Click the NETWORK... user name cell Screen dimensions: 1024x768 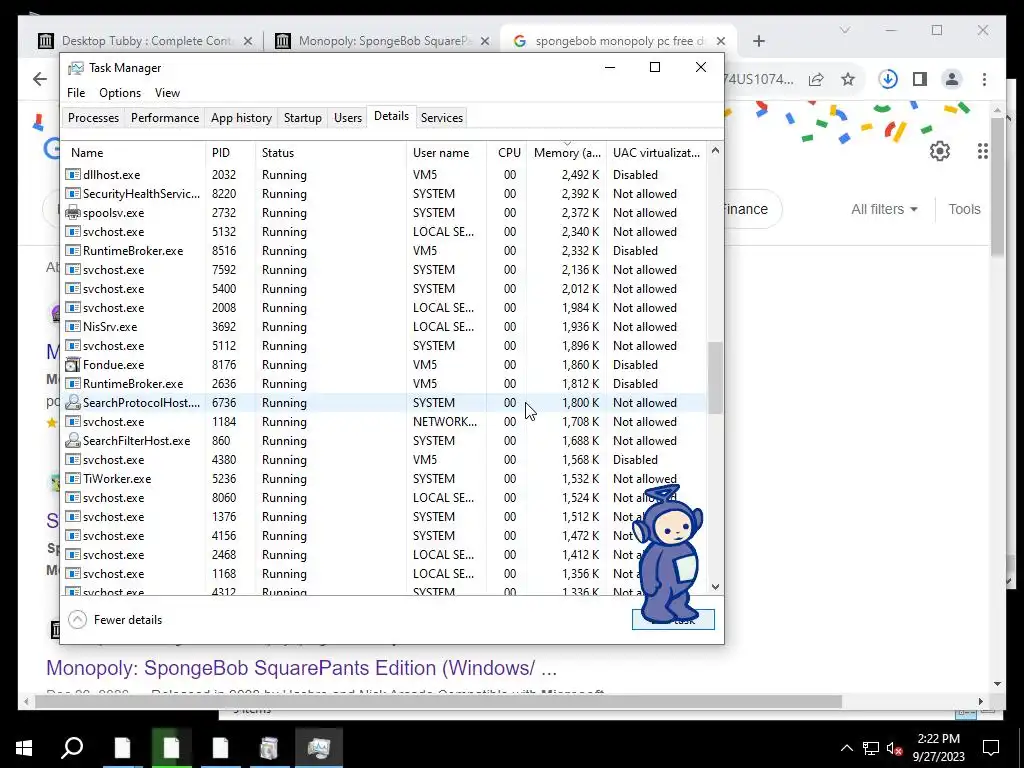point(445,421)
